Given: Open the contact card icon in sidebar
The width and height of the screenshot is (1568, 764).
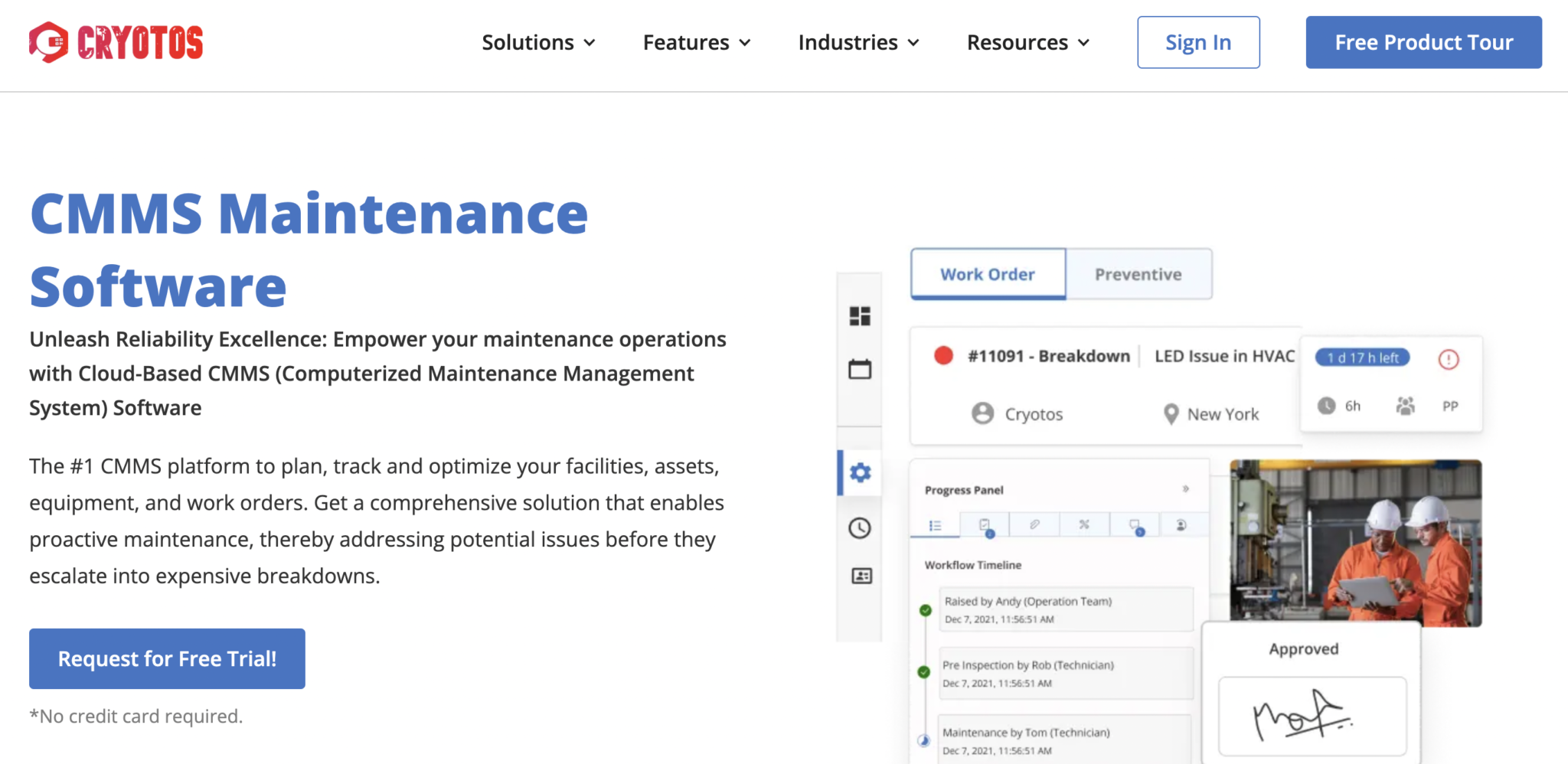Looking at the screenshot, I should point(861,576).
